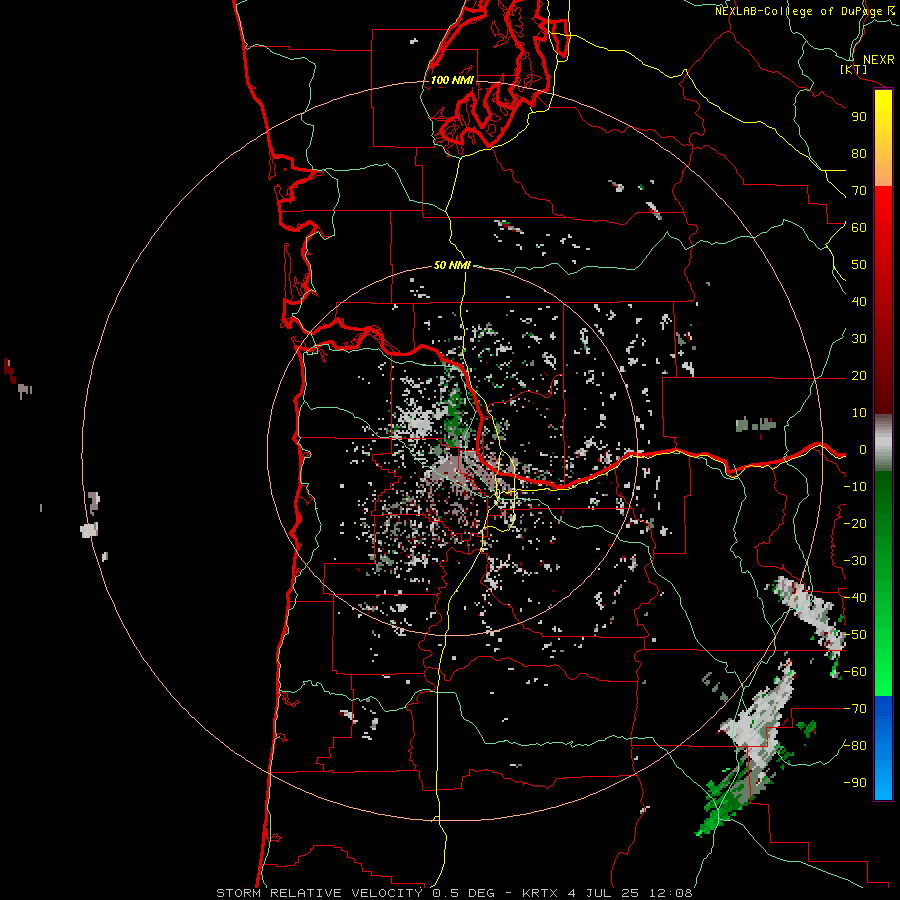Click the -20 value on the velocity scale

coord(855,523)
